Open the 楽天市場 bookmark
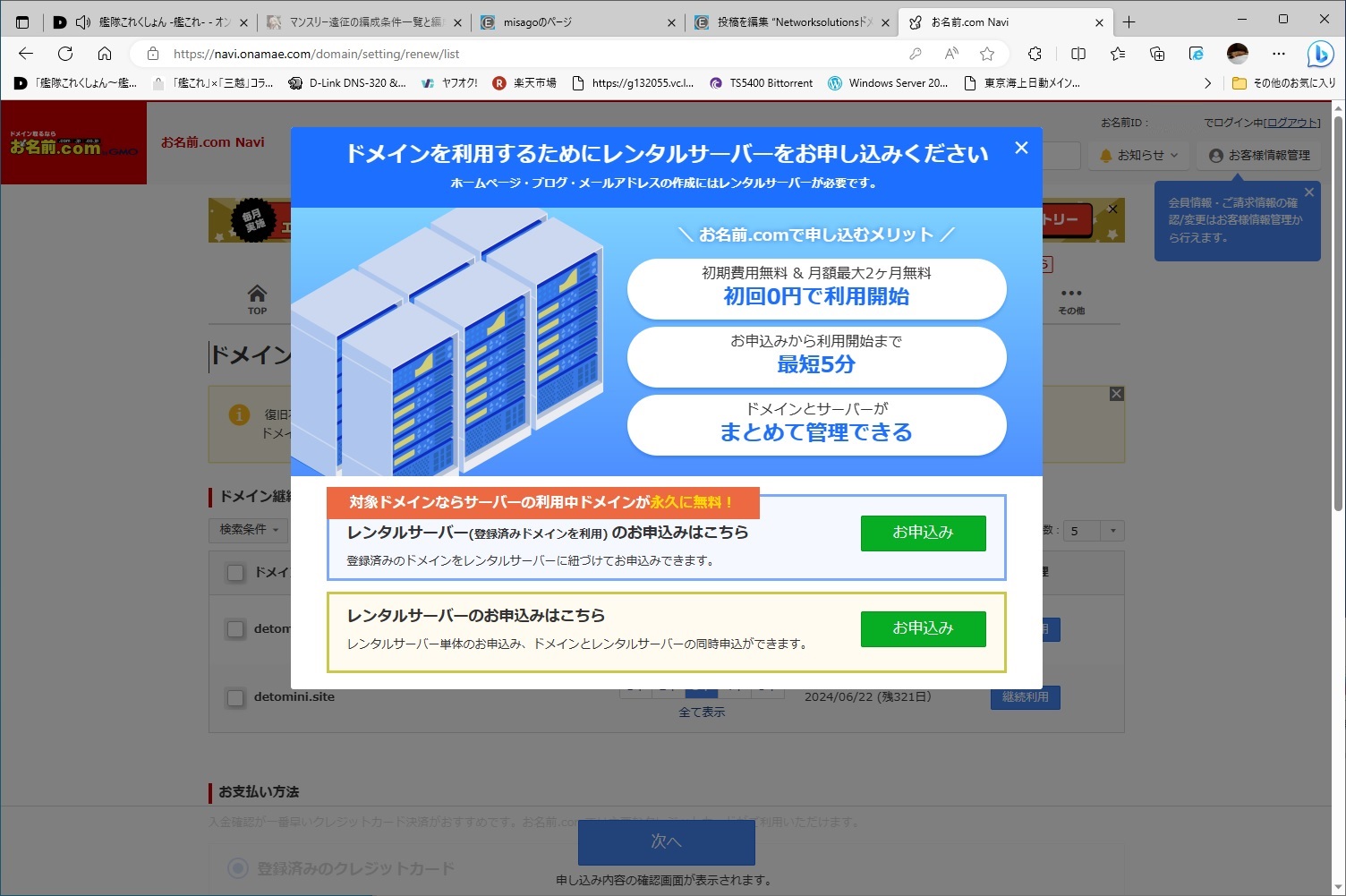The width and height of the screenshot is (1346, 896). (x=524, y=83)
